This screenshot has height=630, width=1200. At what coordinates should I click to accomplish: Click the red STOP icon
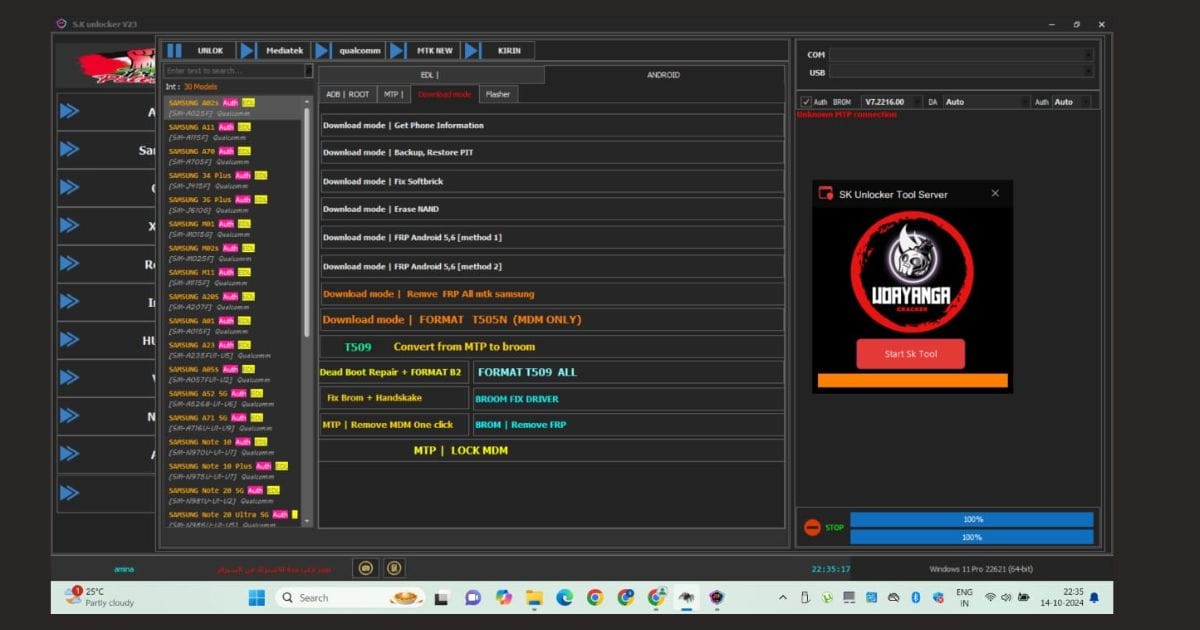coord(812,527)
